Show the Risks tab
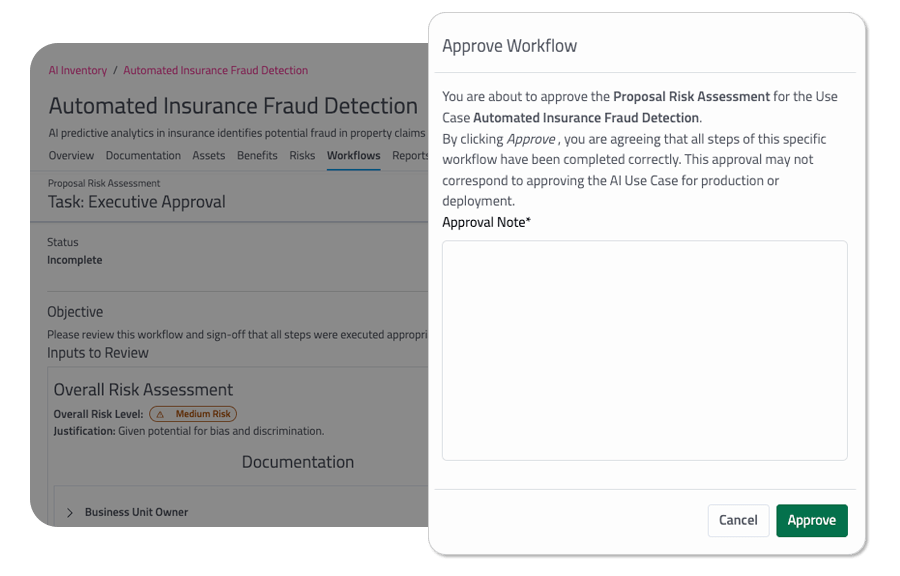The width and height of the screenshot is (900, 576). click(302, 156)
